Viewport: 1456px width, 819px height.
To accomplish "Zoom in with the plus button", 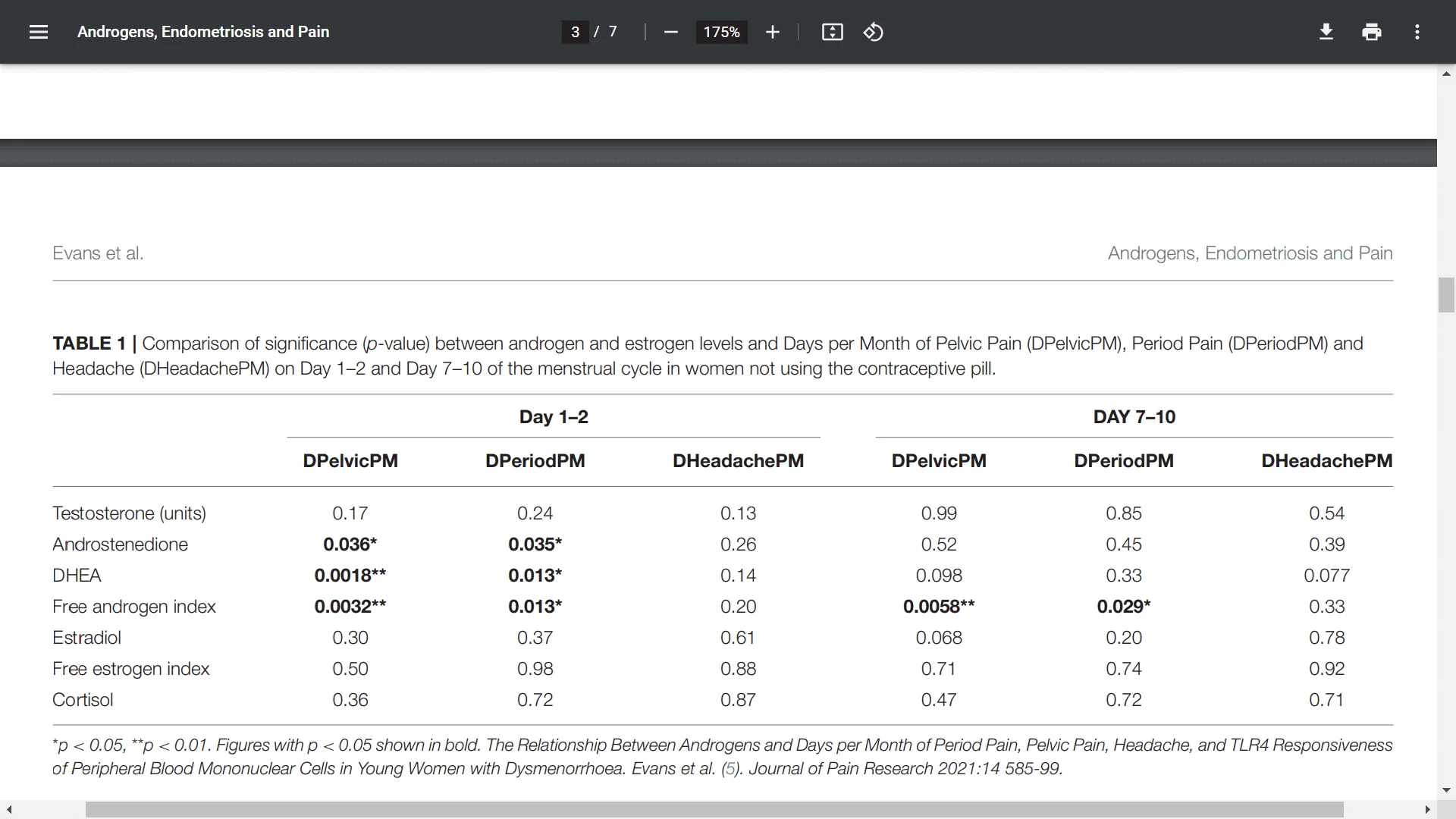I will pyautogui.click(x=773, y=32).
